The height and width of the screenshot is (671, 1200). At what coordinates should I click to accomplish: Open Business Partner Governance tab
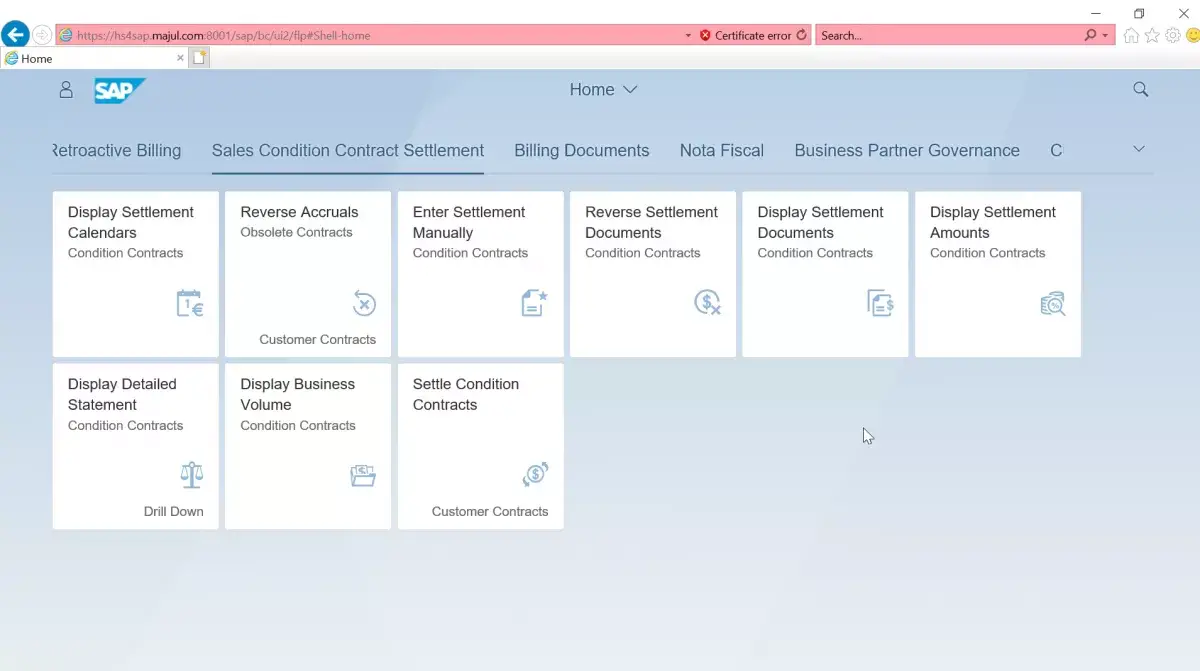907,151
